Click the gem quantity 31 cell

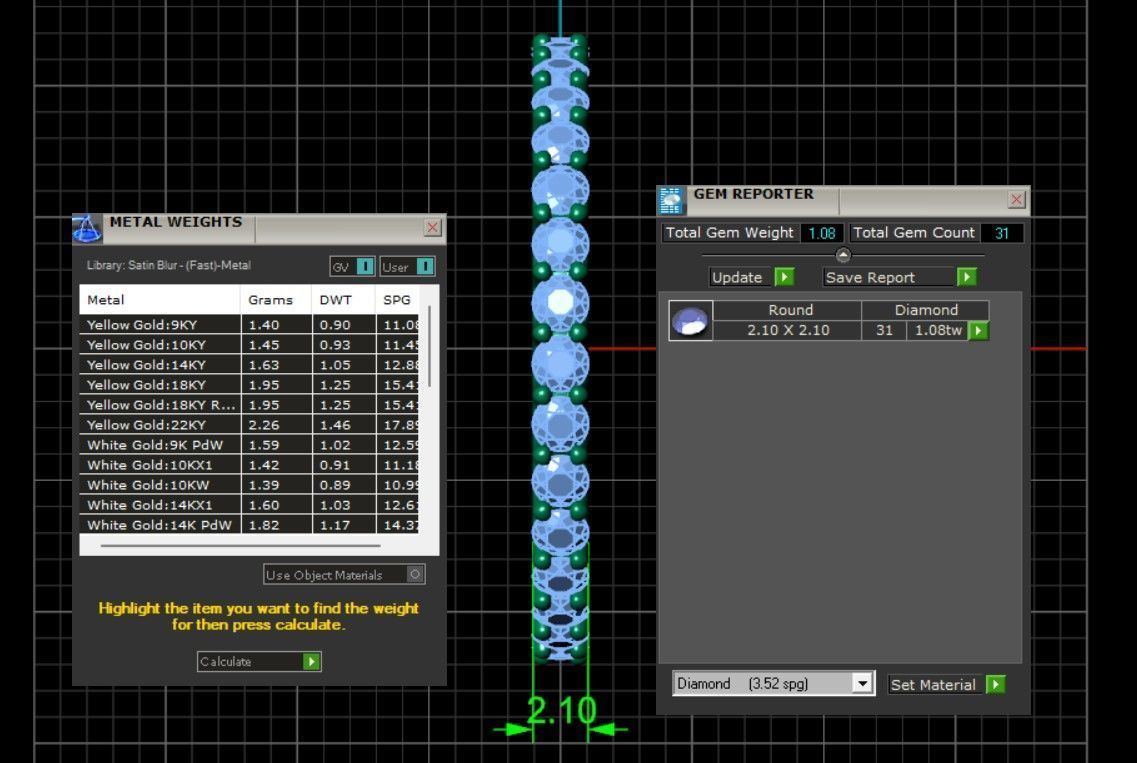point(884,330)
